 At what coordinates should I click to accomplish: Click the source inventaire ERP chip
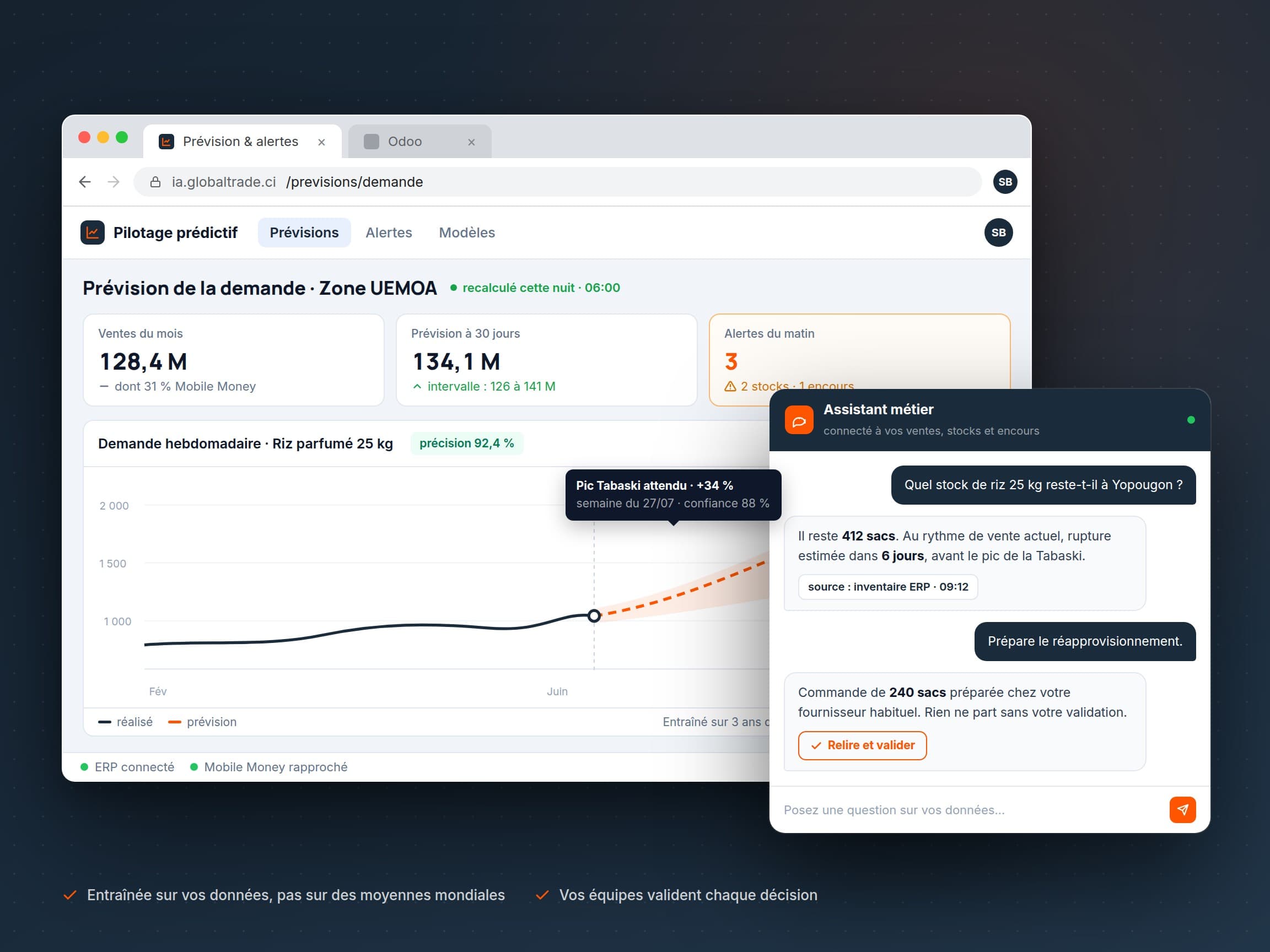click(887, 587)
